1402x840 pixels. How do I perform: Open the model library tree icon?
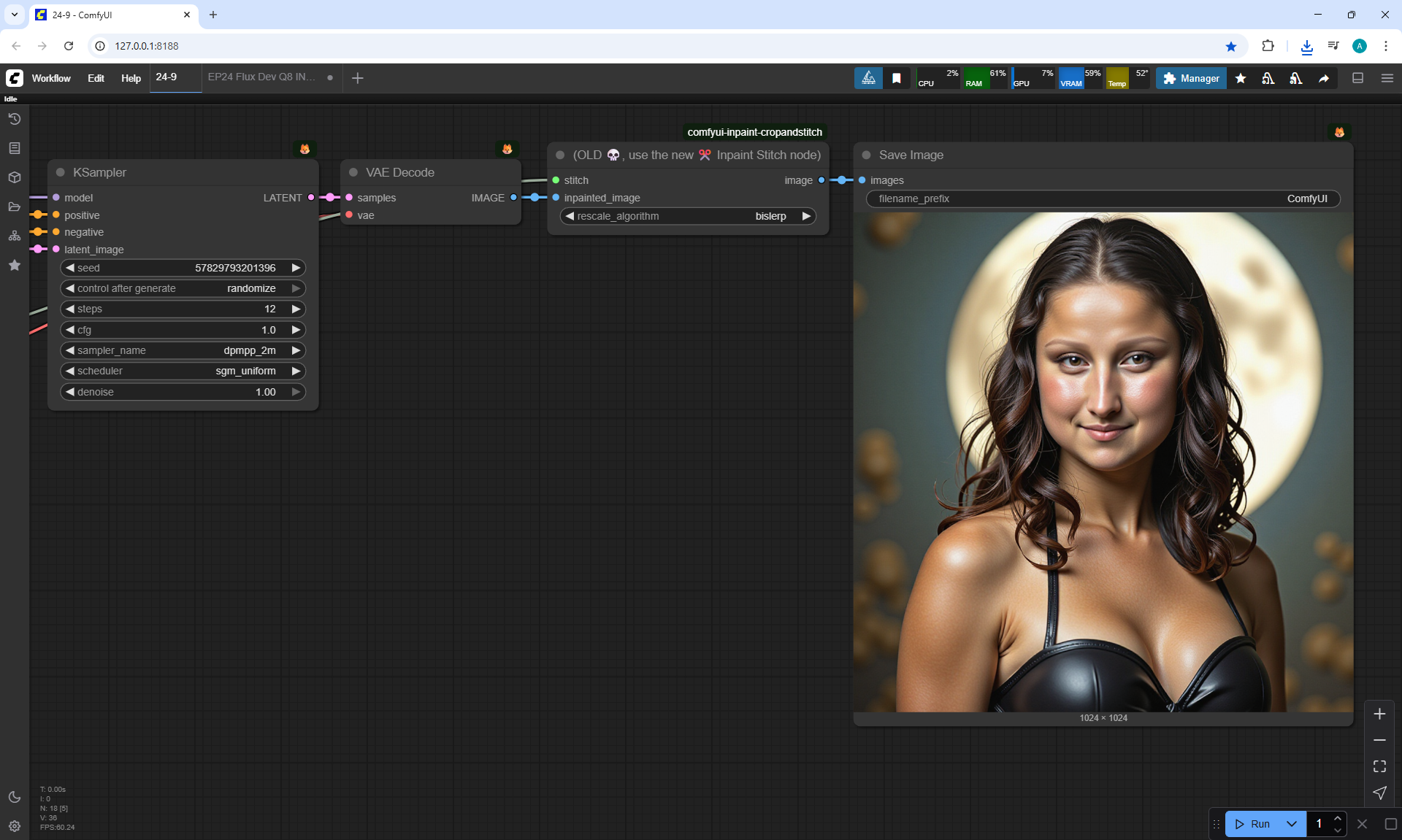pyautogui.click(x=15, y=236)
